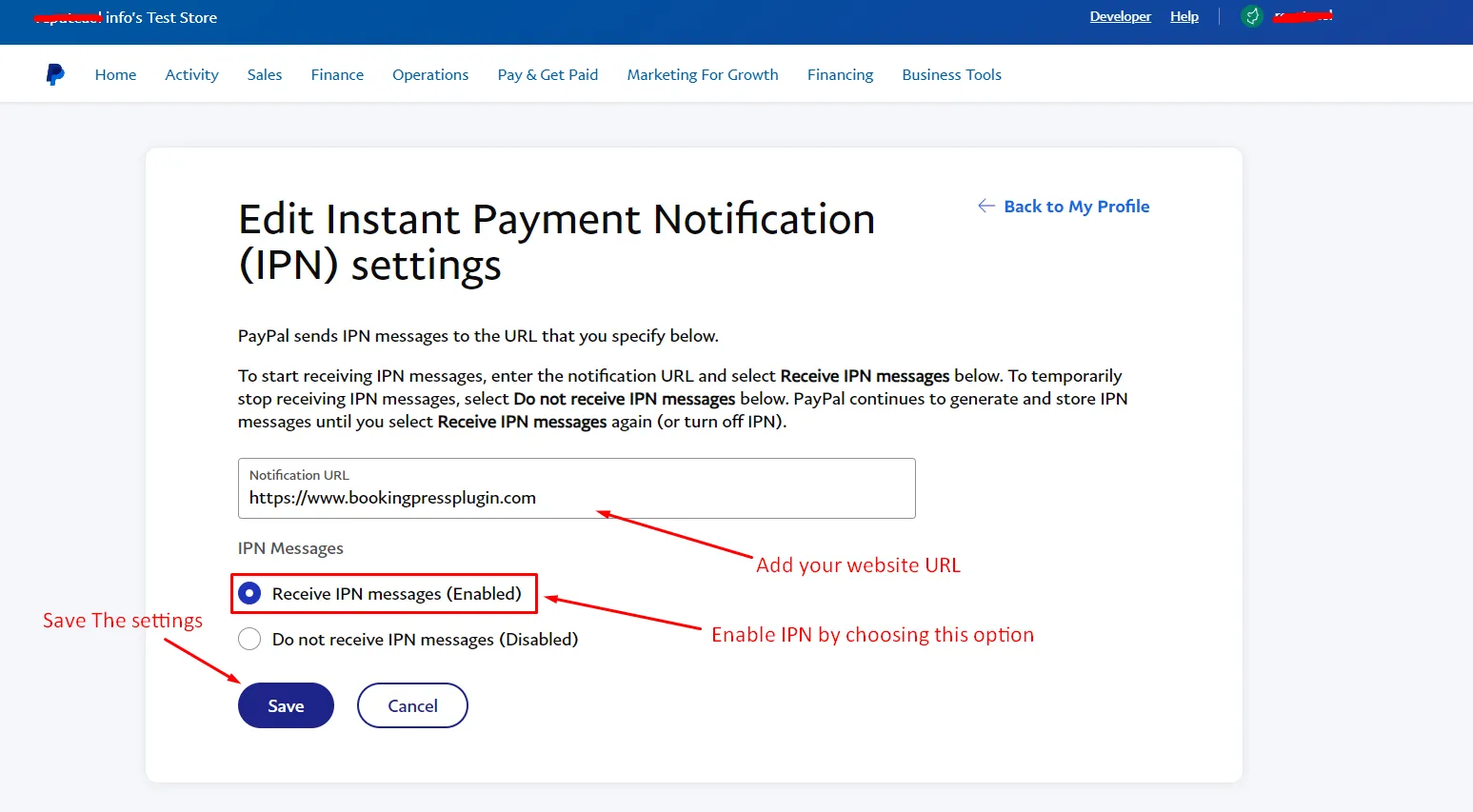
Task: Open the Developer link
Action: pyautogui.click(x=1121, y=16)
